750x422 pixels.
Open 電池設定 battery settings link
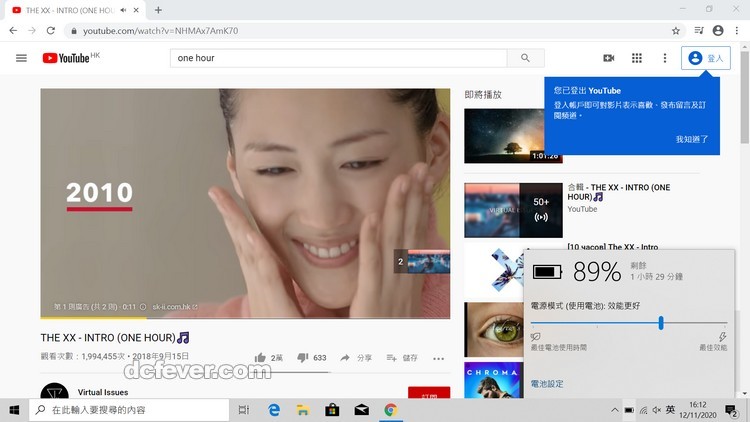coord(547,384)
